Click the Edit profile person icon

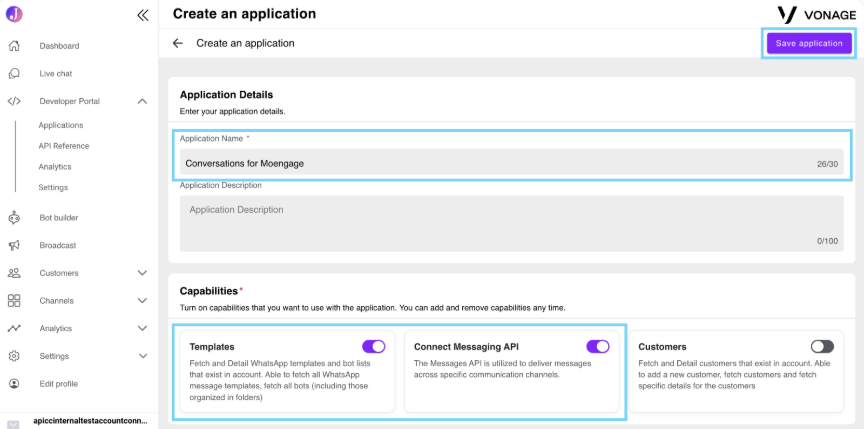pos(14,384)
